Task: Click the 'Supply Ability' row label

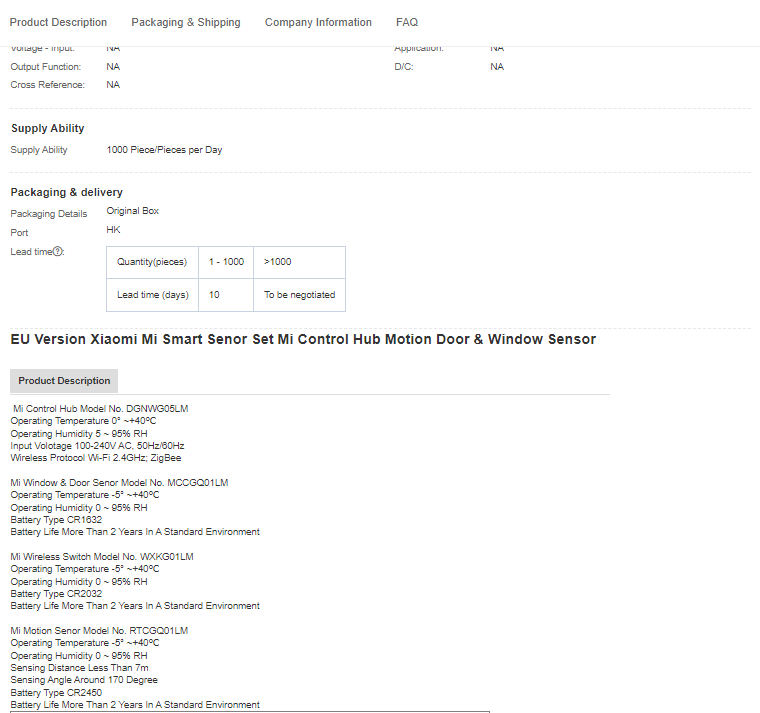Action: (39, 150)
